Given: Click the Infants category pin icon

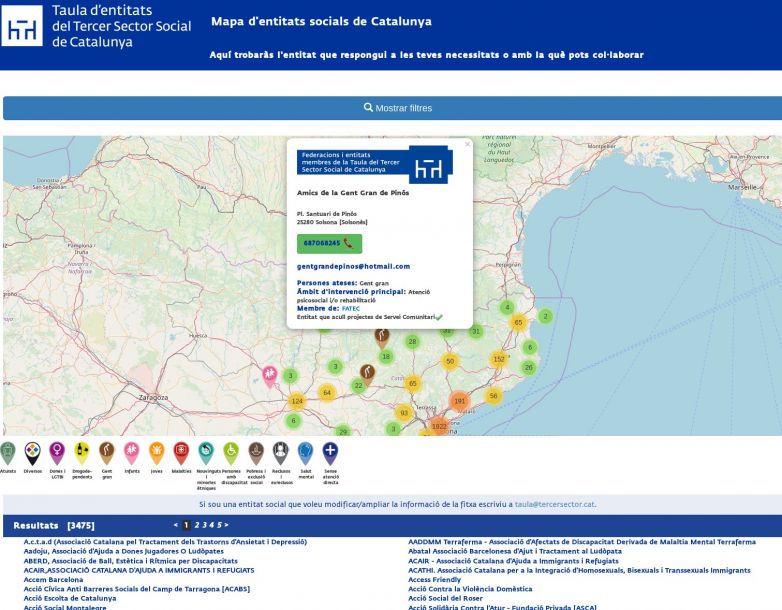Looking at the screenshot, I should click(131, 452).
